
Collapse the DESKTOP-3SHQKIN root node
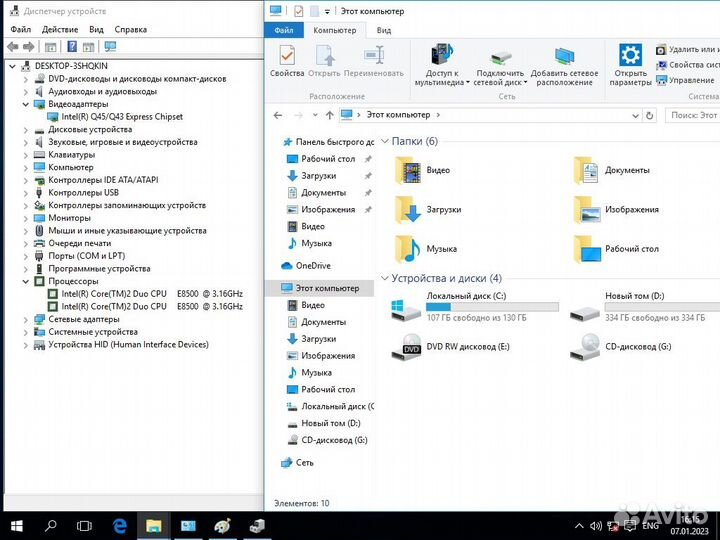click(x=12, y=66)
